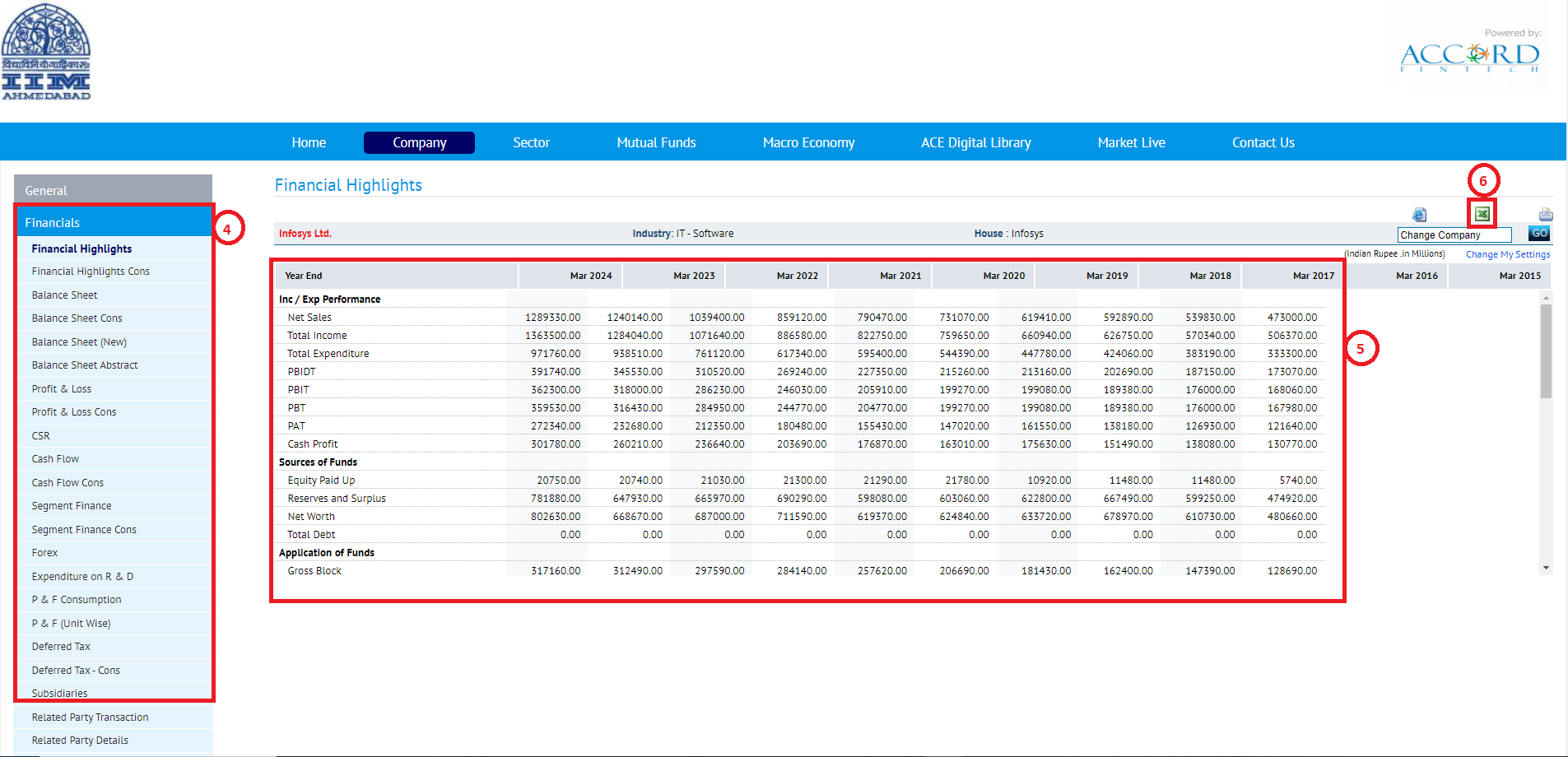Click the print icon

[x=1546, y=215]
